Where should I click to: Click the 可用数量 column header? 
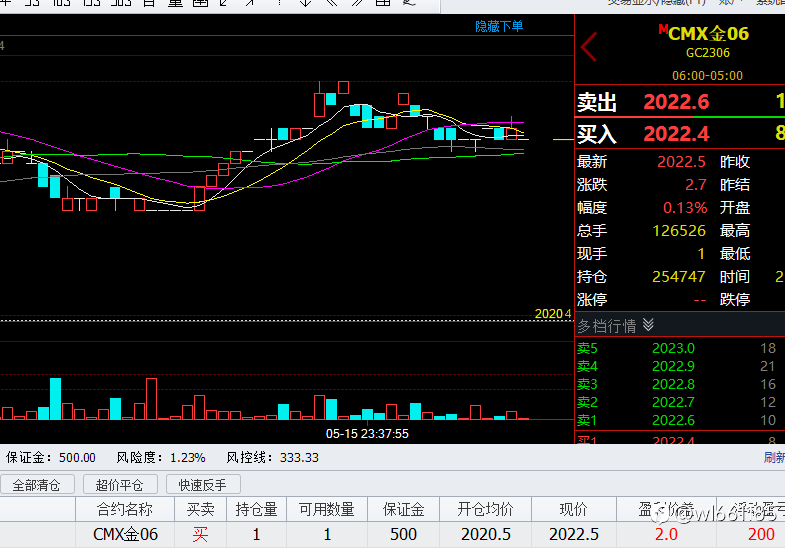[327, 509]
